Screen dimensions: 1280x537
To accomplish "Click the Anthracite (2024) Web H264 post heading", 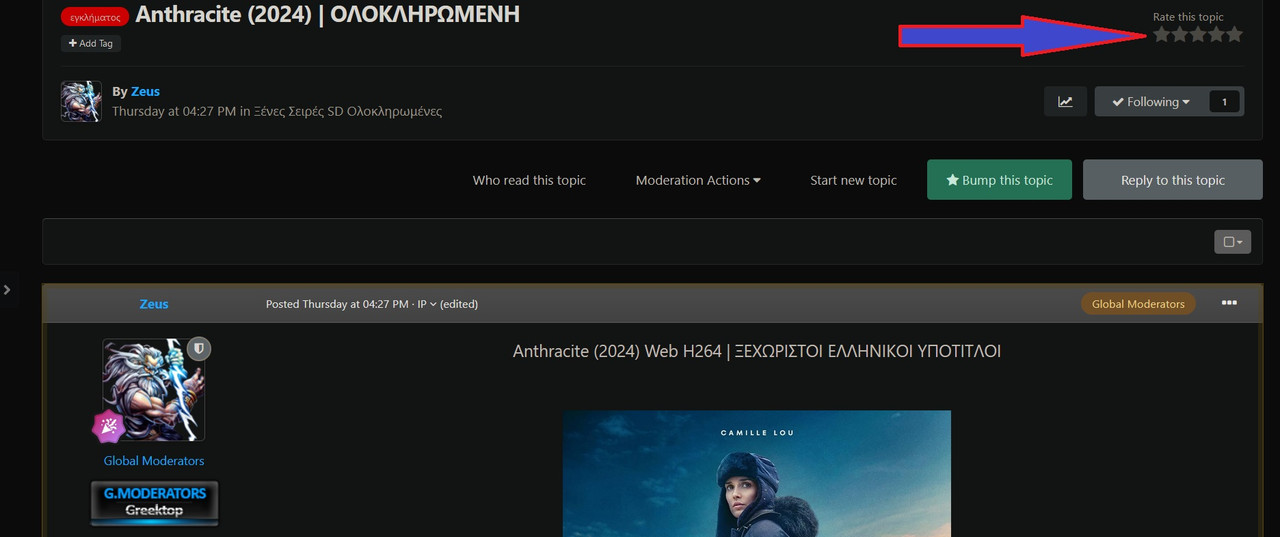I will (x=757, y=351).
